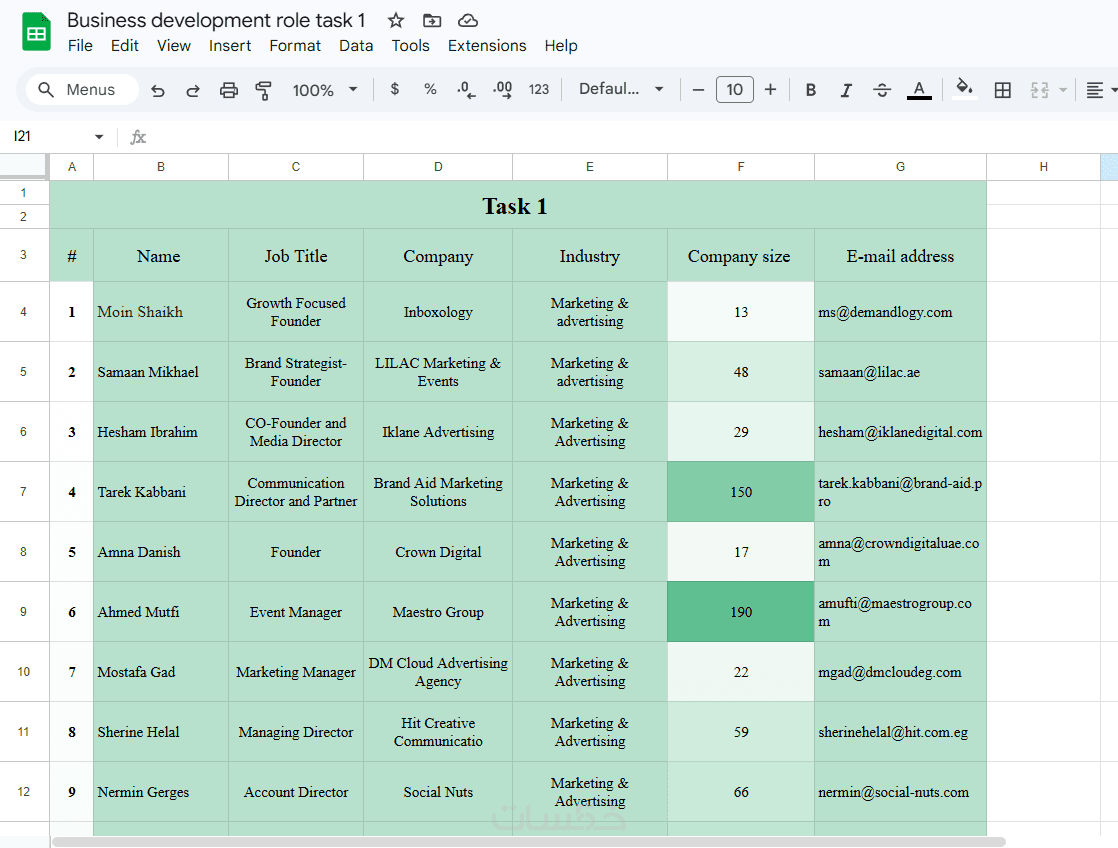Open the Tools menu
The height and width of the screenshot is (848, 1118).
pos(411,46)
